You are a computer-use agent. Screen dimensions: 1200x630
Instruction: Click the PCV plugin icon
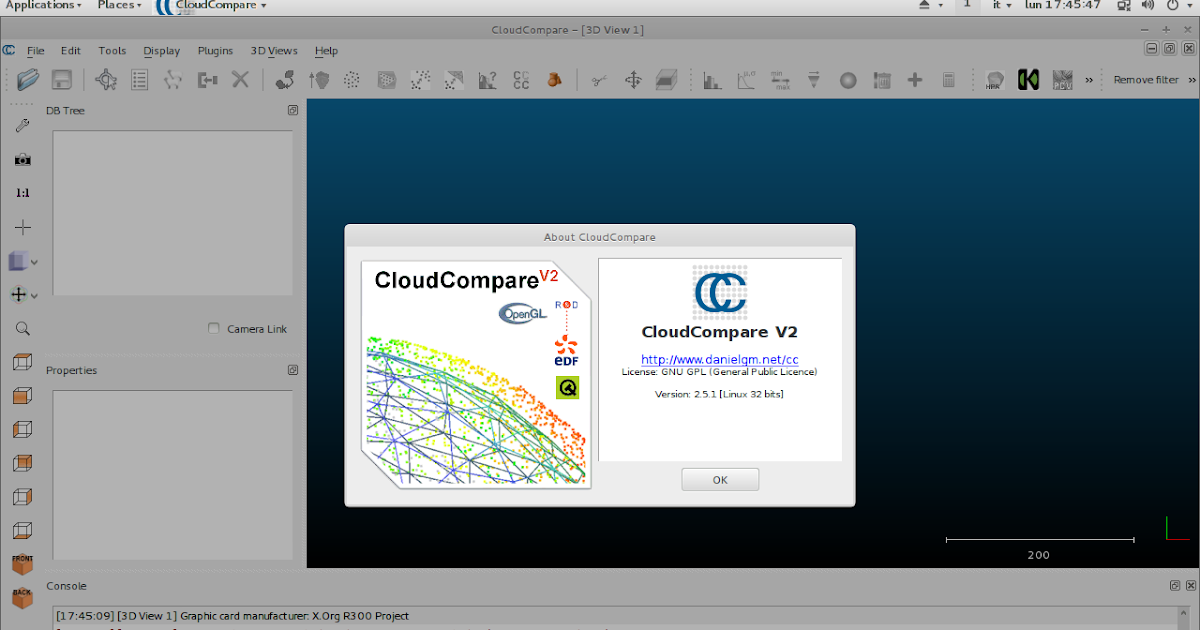(1062, 80)
